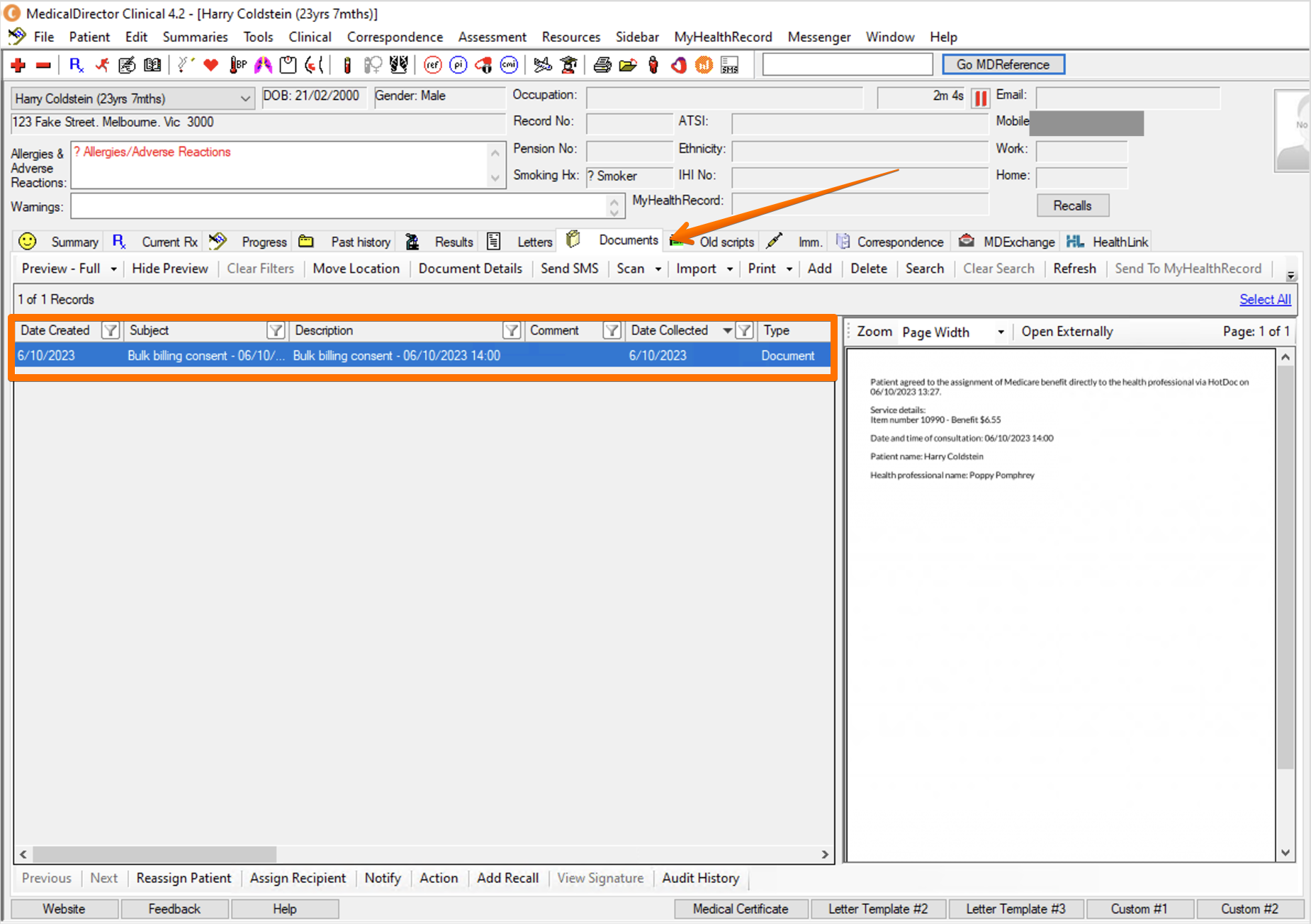Image resolution: width=1311 pixels, height=924 pixels.
Task: Switch to the Results tab
Action: coord(439,242)
